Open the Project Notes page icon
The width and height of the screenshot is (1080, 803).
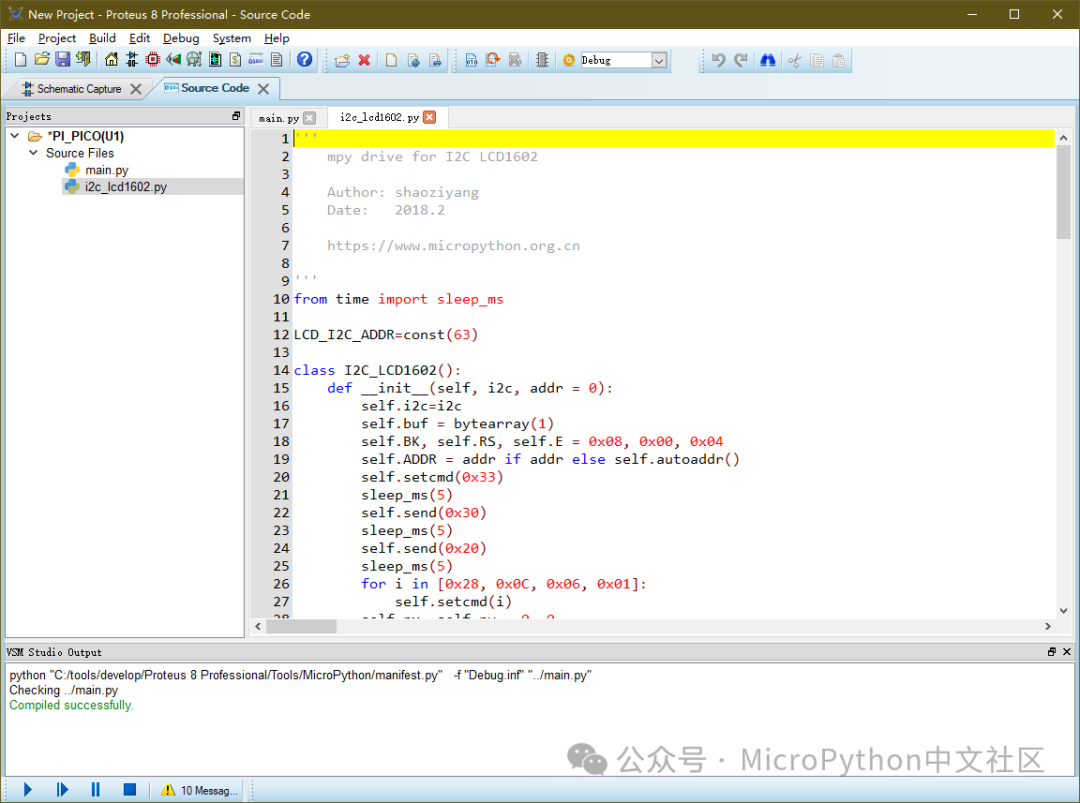277,60
